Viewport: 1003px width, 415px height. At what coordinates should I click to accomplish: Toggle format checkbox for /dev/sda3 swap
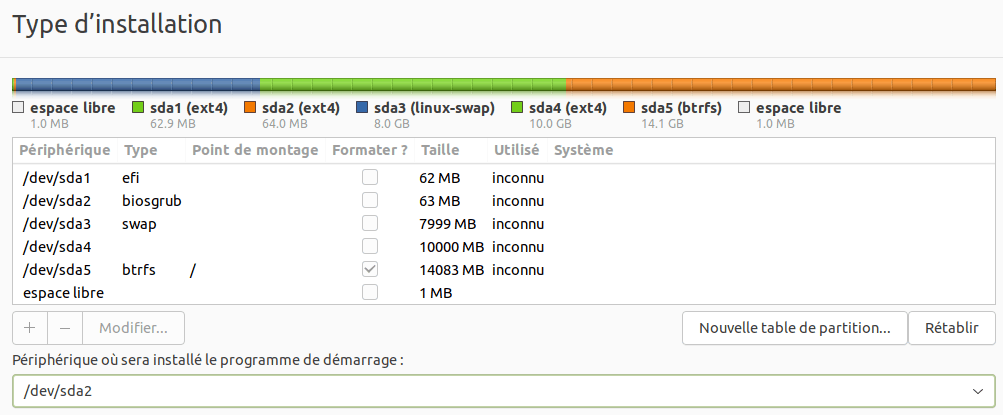tap(370, 224)
